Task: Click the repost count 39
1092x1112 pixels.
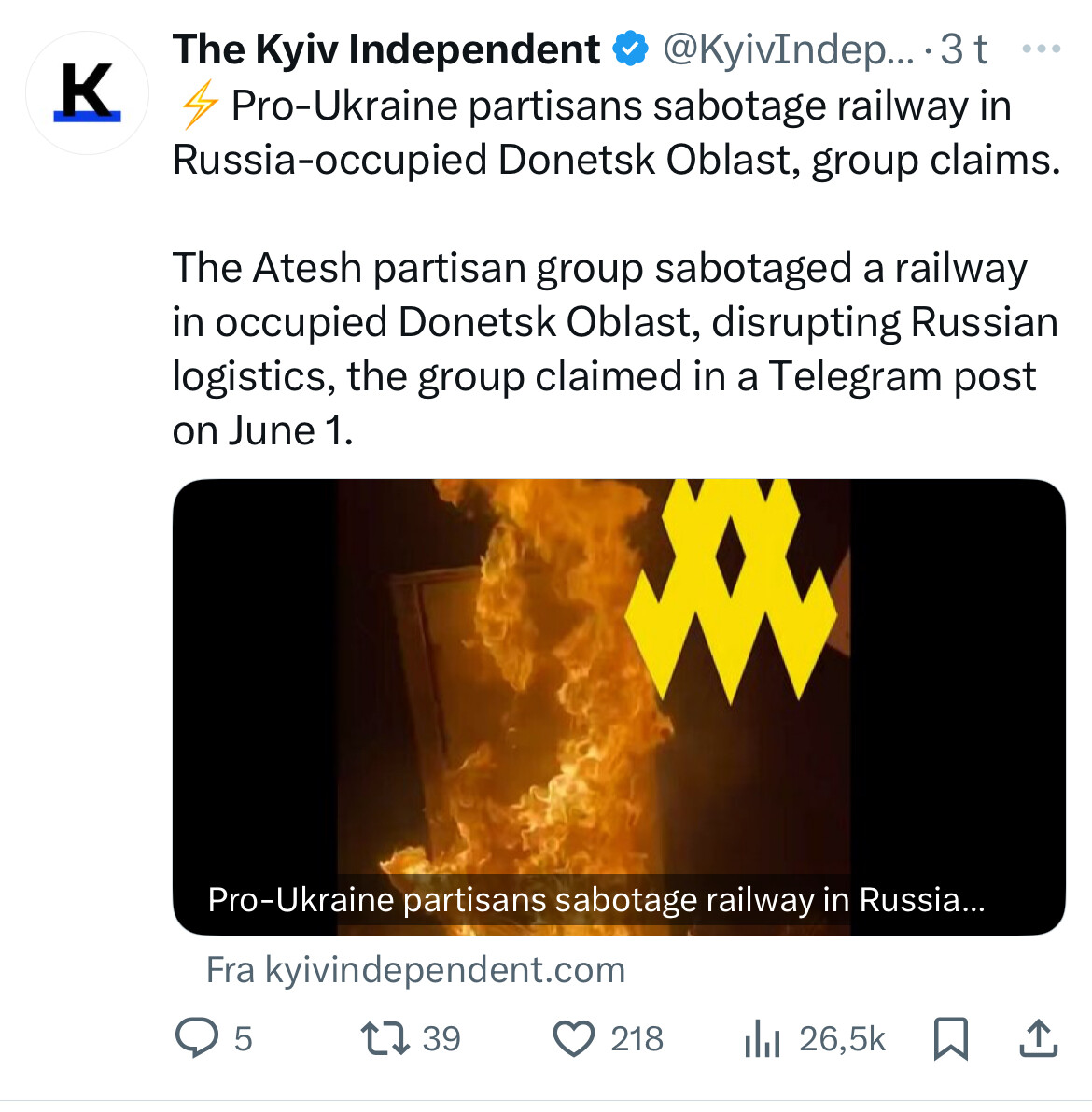Action: [441, 1039]
